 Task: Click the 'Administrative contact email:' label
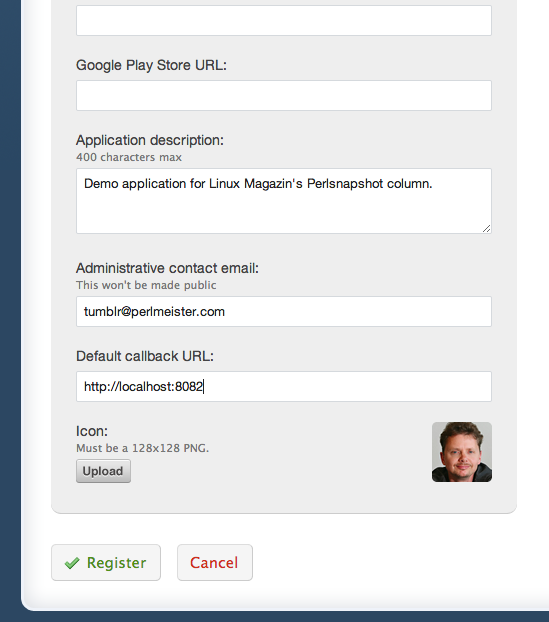167,269
